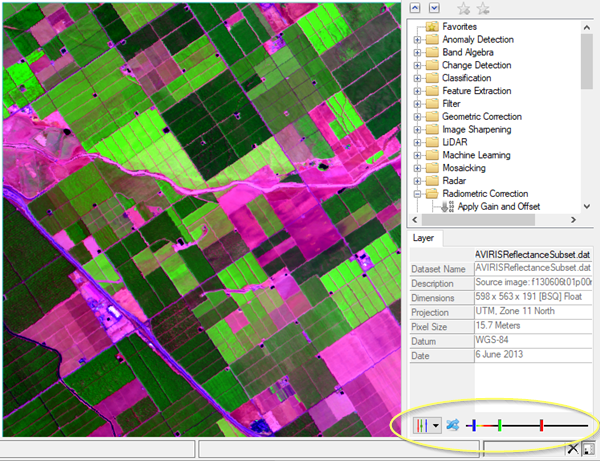Click the up-arrow collapse toolbox button
600x461 pixels.
tap(417, 9)
